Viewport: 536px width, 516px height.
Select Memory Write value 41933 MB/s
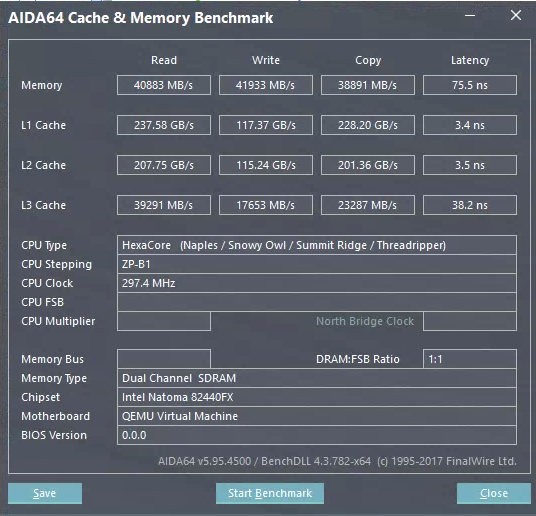click(266, 85)
